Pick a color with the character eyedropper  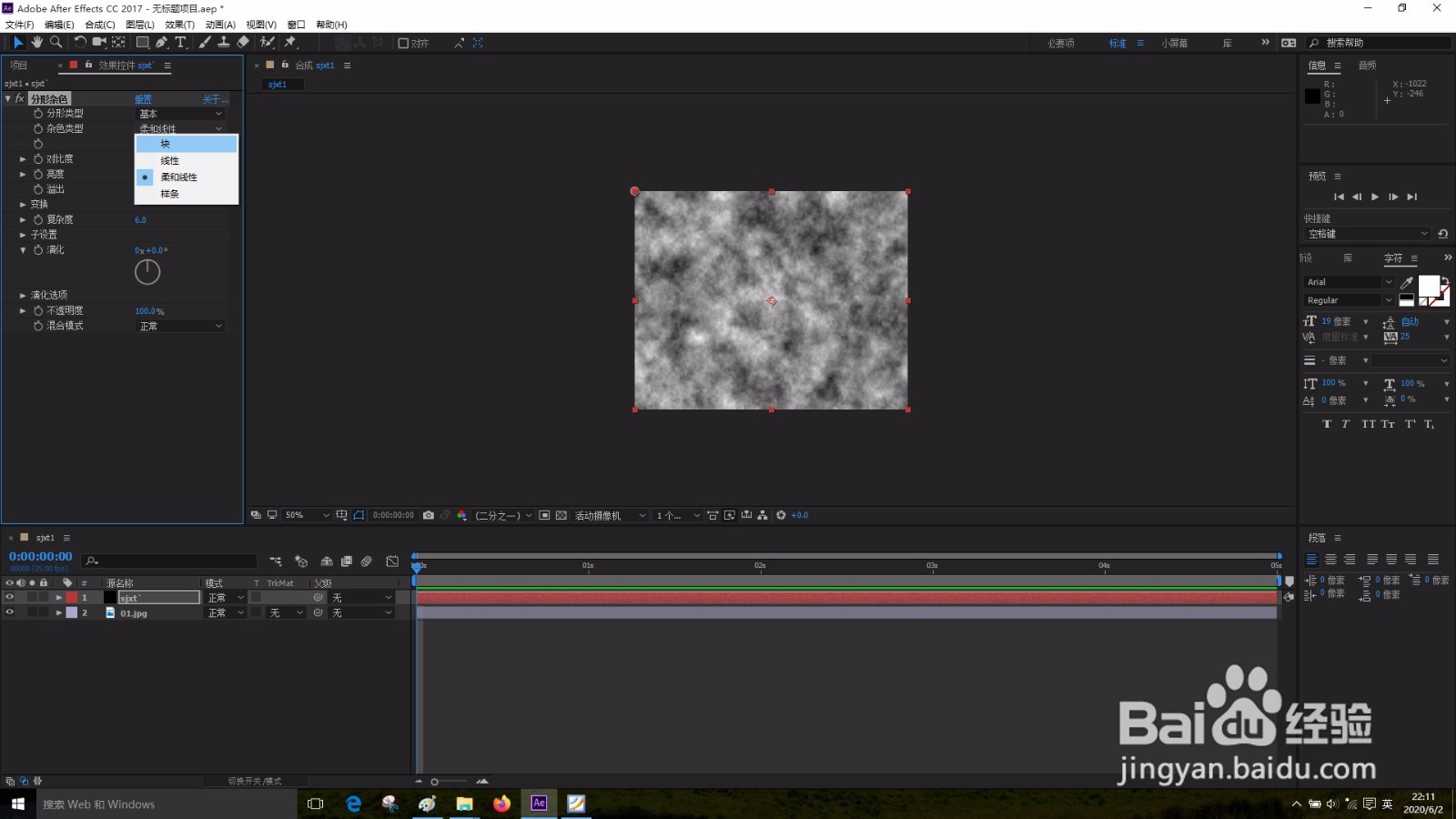click(x=1407, y=282)
